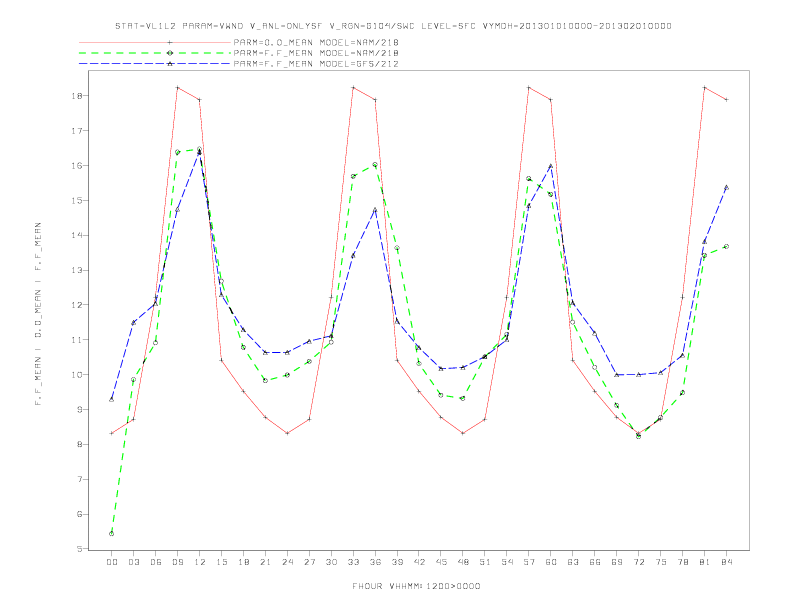Click x-axis forecast hour label 81
Image resolution: width=792 pixels, height=612 pixels.
point(705,562)
